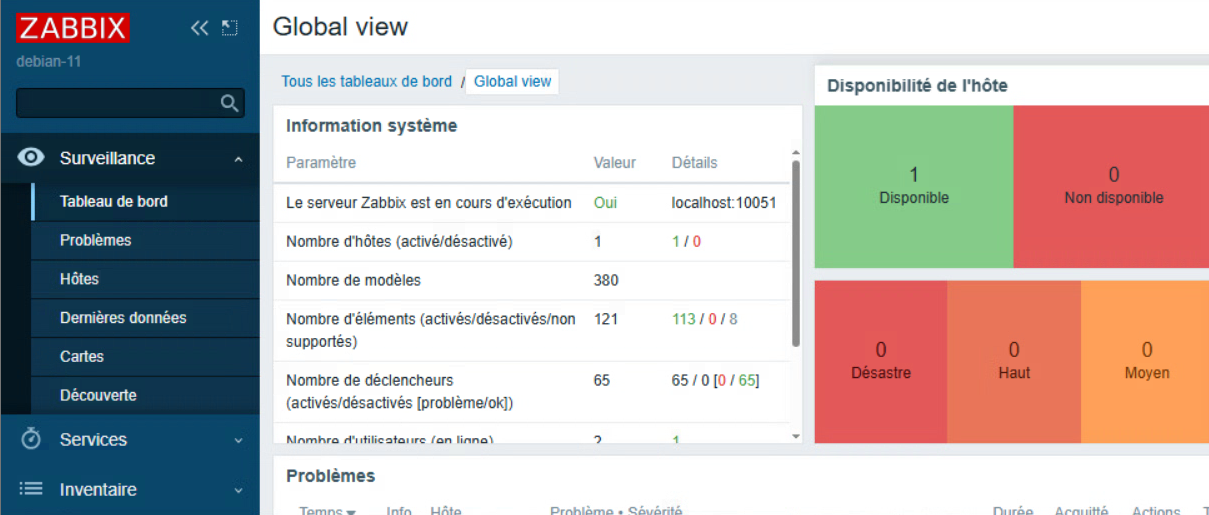The image size is (1209, 515).
Task: Click the green Disponible host tile
Action: pos(913,186)
